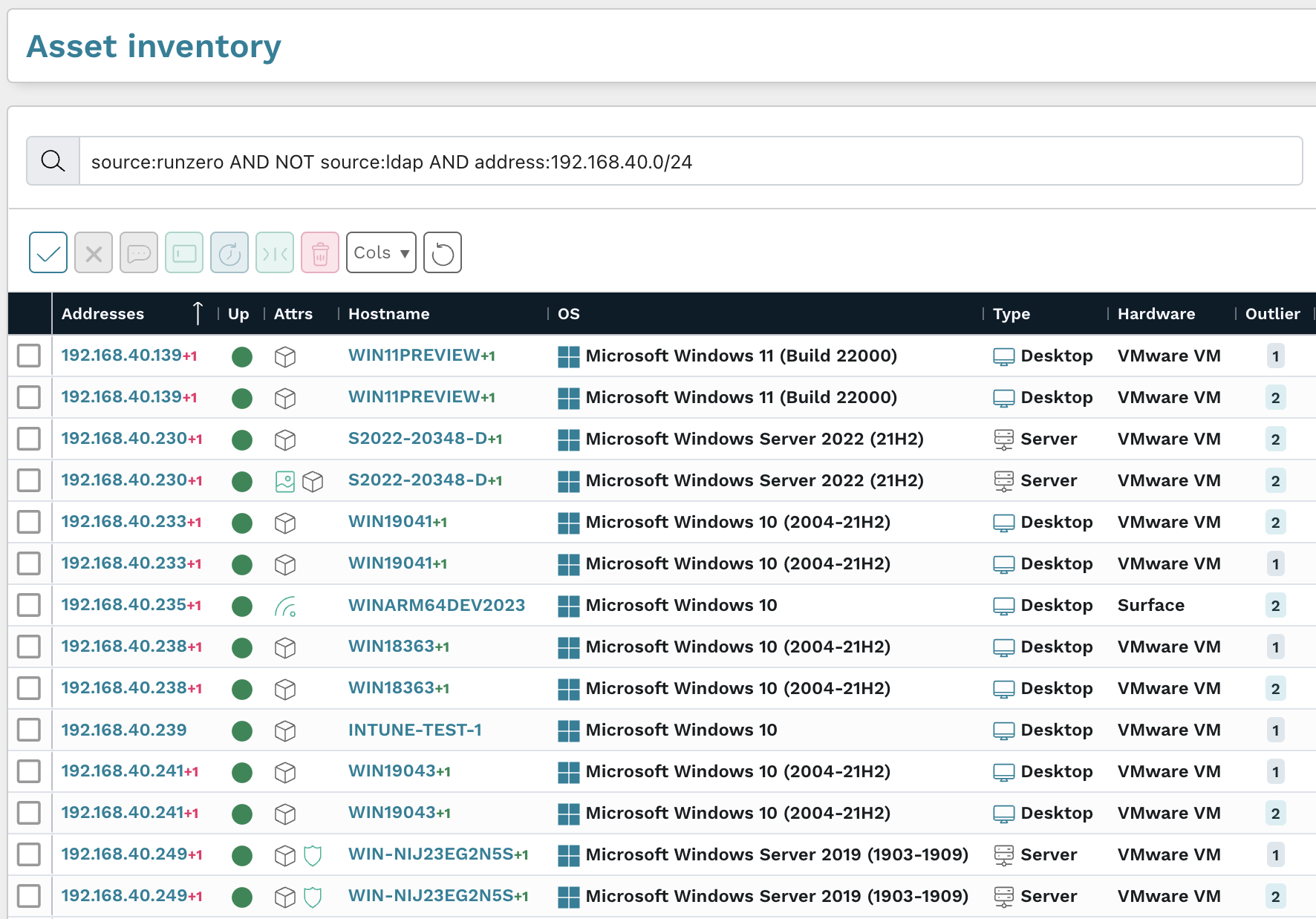Click the merge assets arrows icon

pos(275,252)
